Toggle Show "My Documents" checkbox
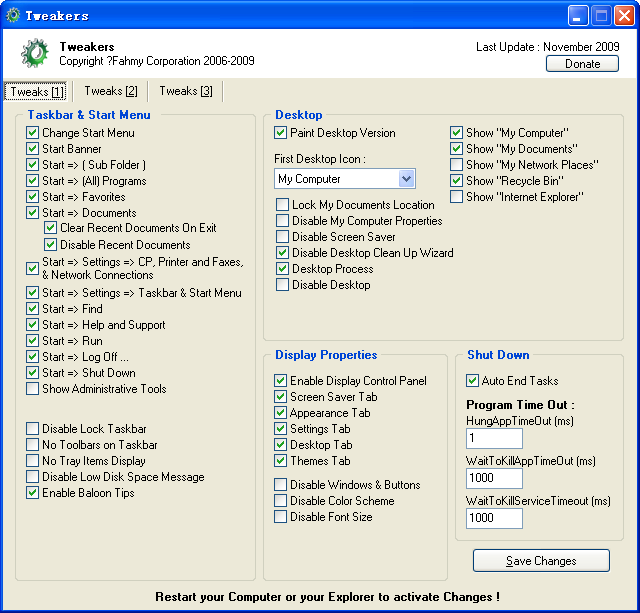 coord(456,149)
